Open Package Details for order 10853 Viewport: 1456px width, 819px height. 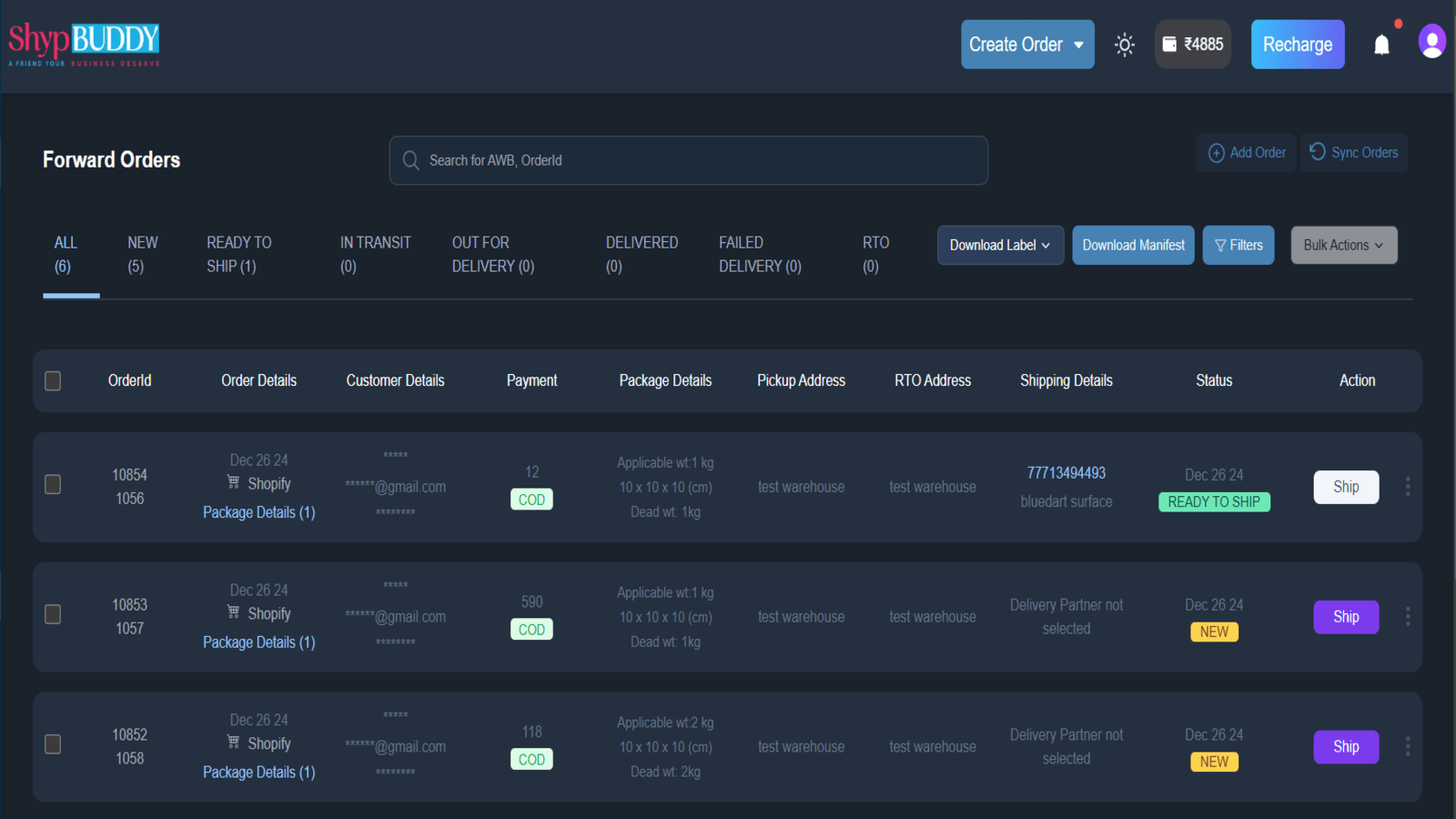click(x=258, y=642)
